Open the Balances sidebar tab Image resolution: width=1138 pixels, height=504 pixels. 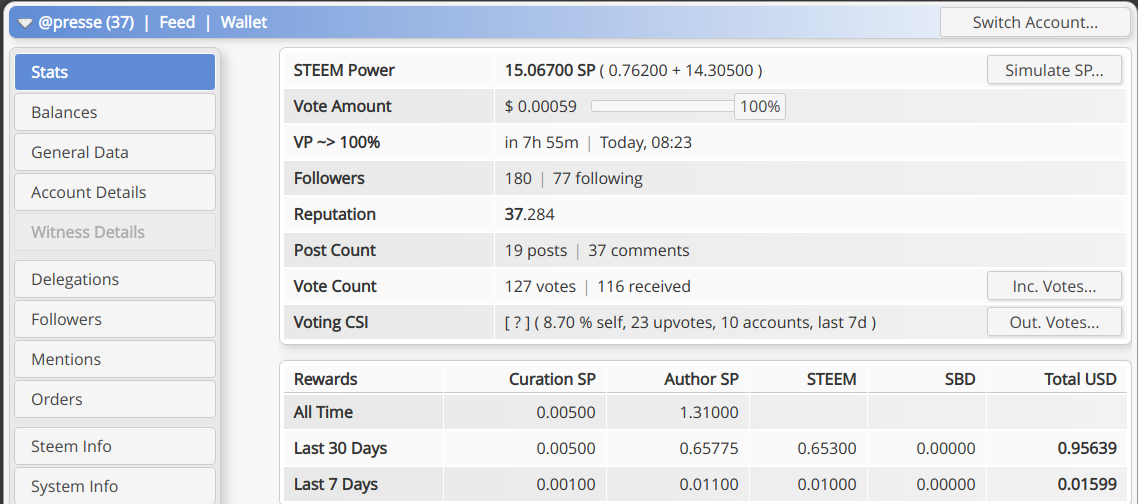point(115,112)
